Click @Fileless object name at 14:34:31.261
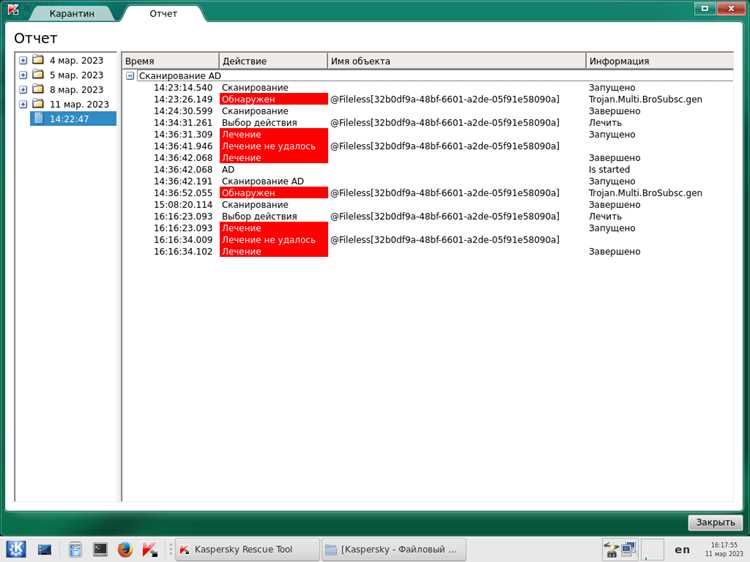This screenshot has width=750, height=562. tap(444, 122)
